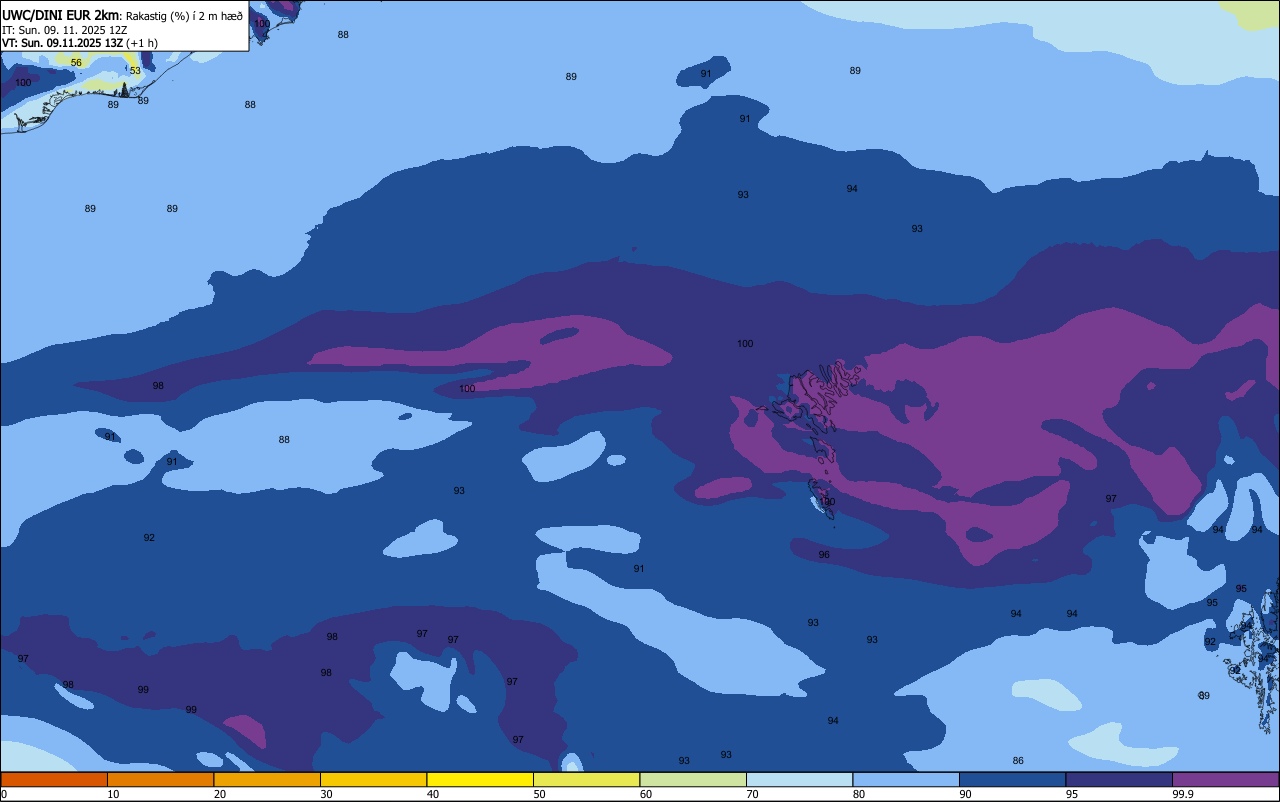Click the '56' humidity value on the map
Screen dimensions: 1280x802
76,63
